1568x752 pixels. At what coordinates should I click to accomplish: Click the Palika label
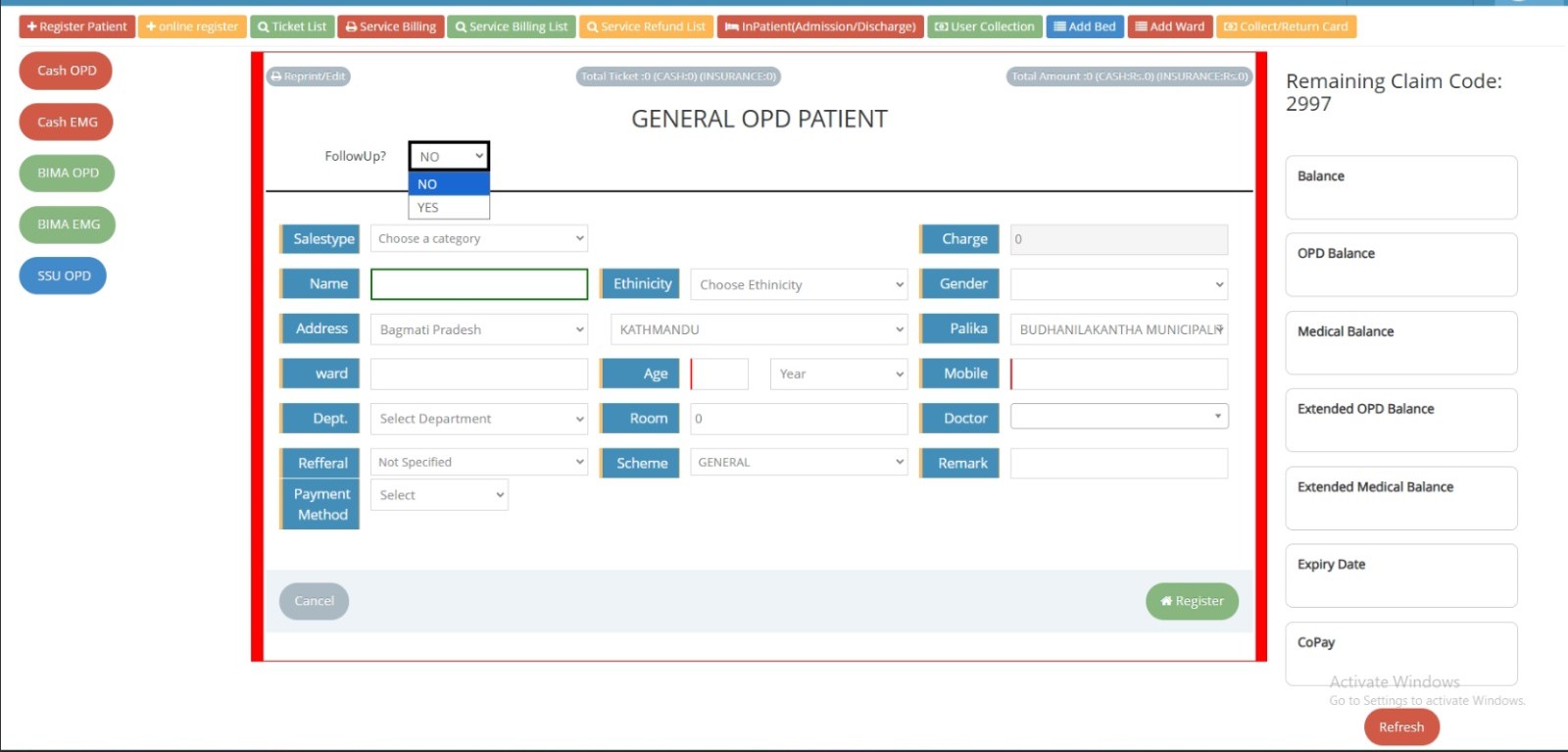tap(961, 328)
